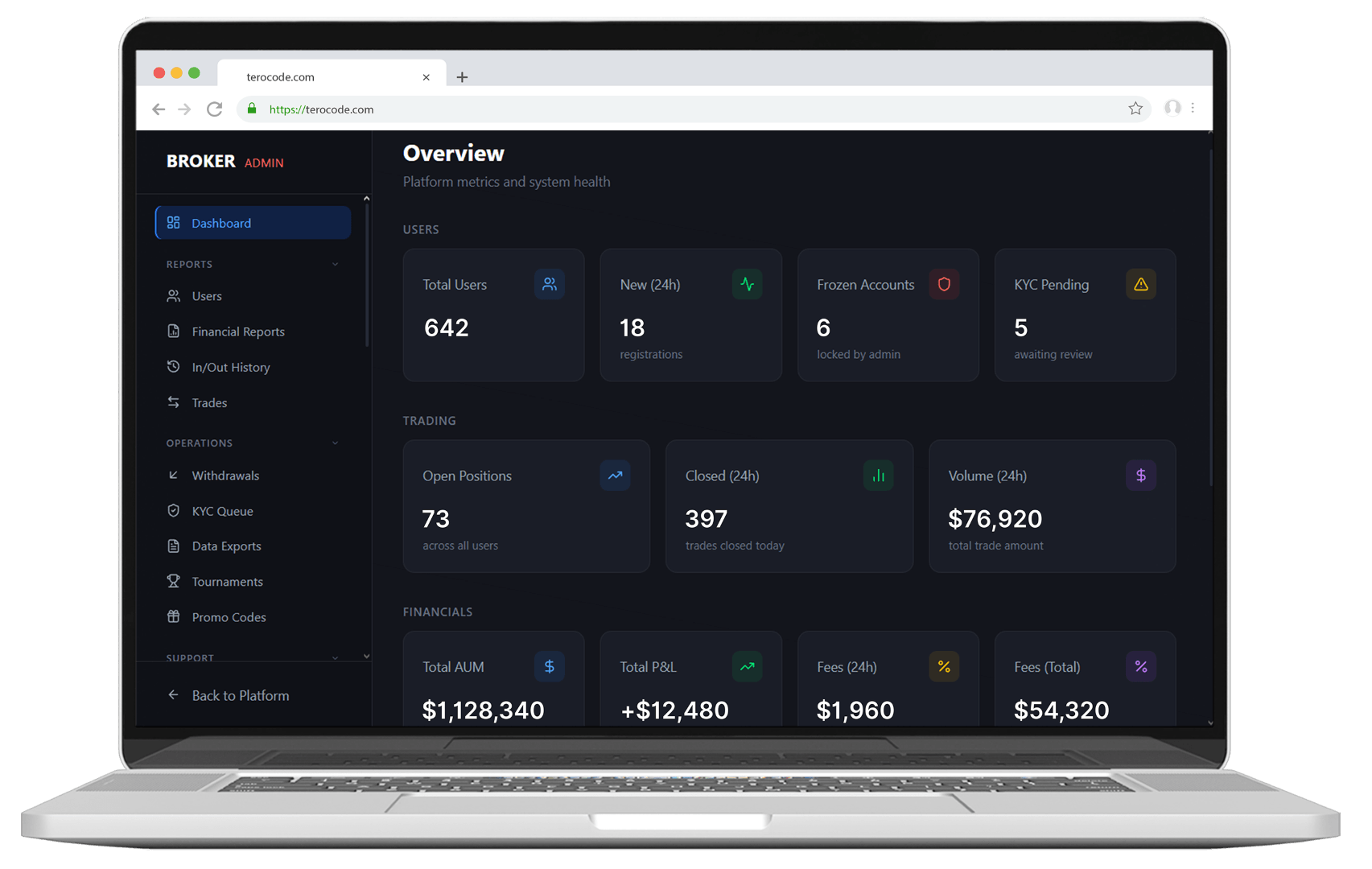Bookmark page with the star icon

click(x=1135, y=109)
